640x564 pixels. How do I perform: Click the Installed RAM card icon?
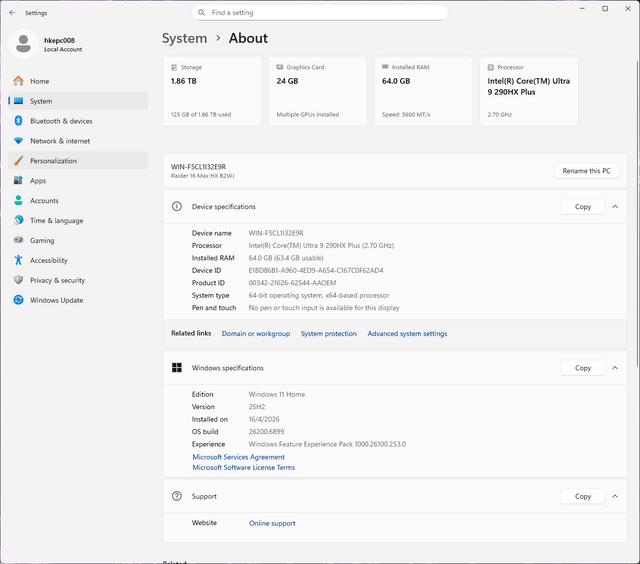pyautogui.click(x=385, y=67)
